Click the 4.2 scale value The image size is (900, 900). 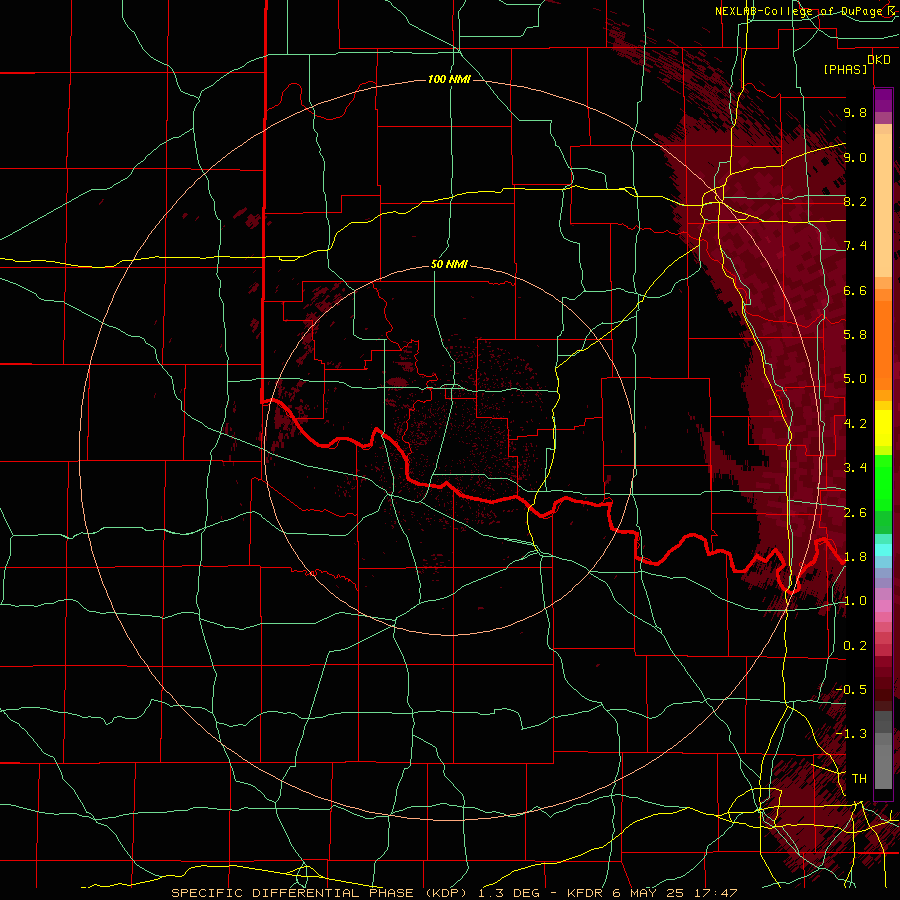click(855, 423)
